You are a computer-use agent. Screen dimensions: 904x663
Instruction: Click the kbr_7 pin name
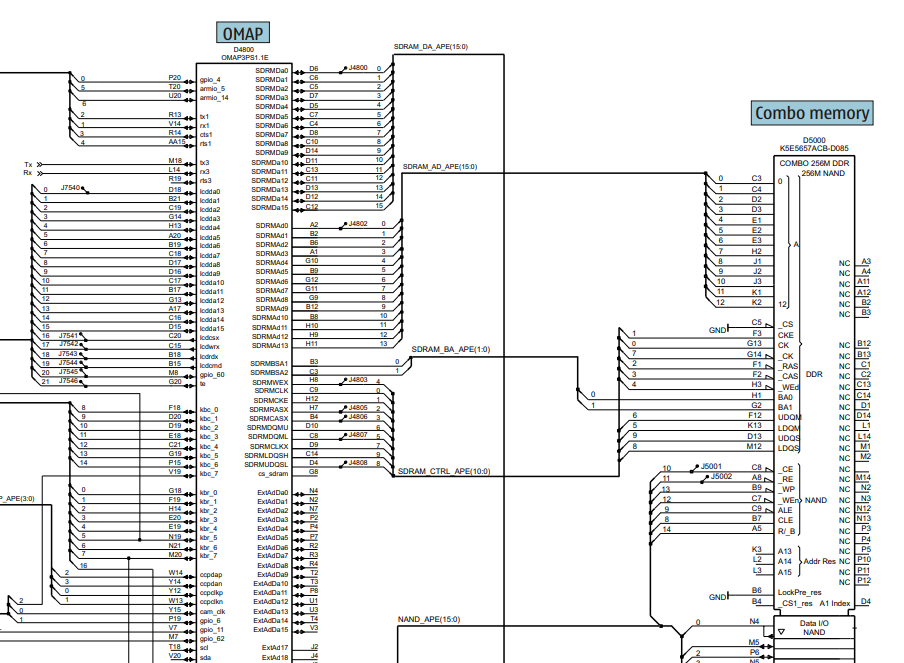point(209,556)
